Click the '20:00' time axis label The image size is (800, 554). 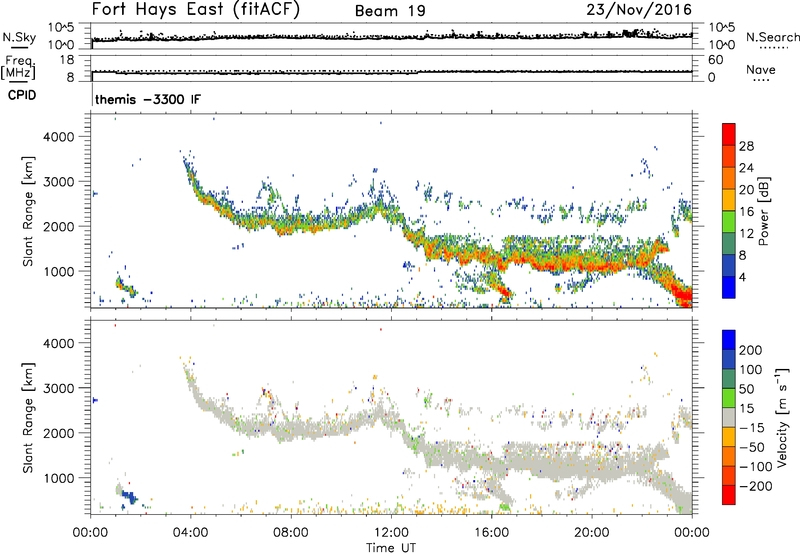tap(591, 533)
